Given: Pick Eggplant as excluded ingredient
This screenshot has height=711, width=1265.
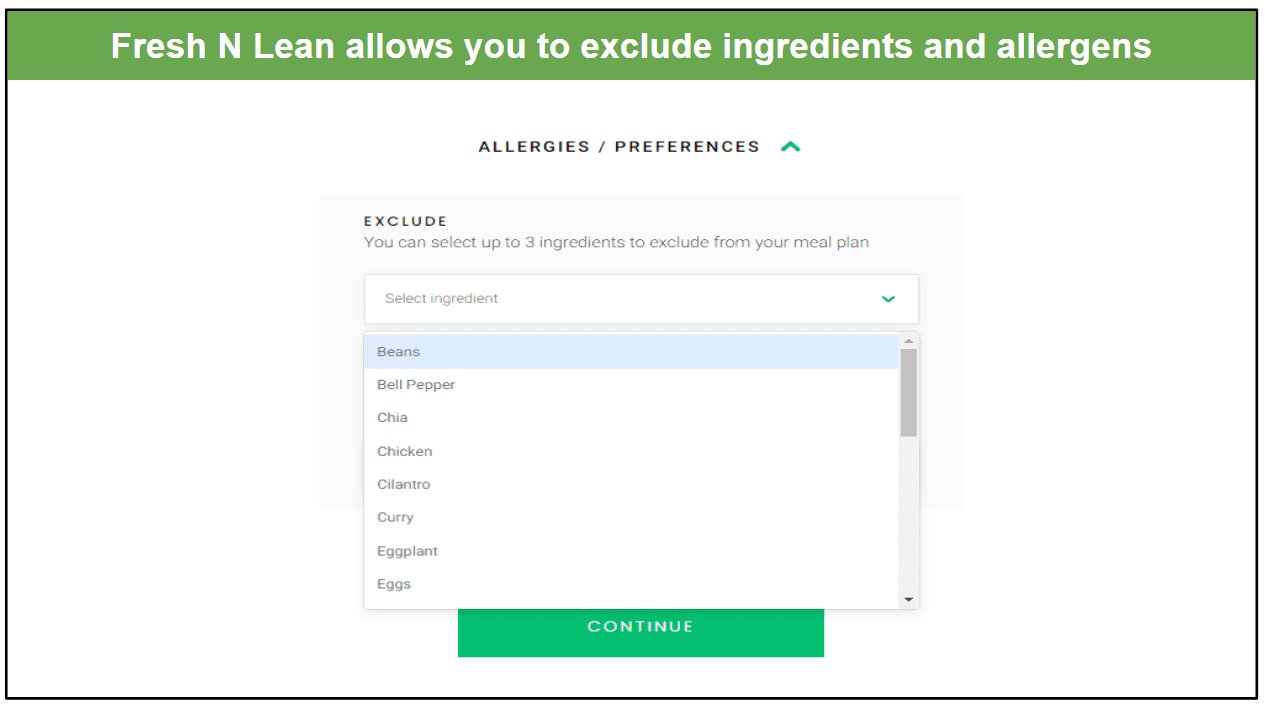Looking at the screenshot, I should pyautogui.click(x=407, y=552).
